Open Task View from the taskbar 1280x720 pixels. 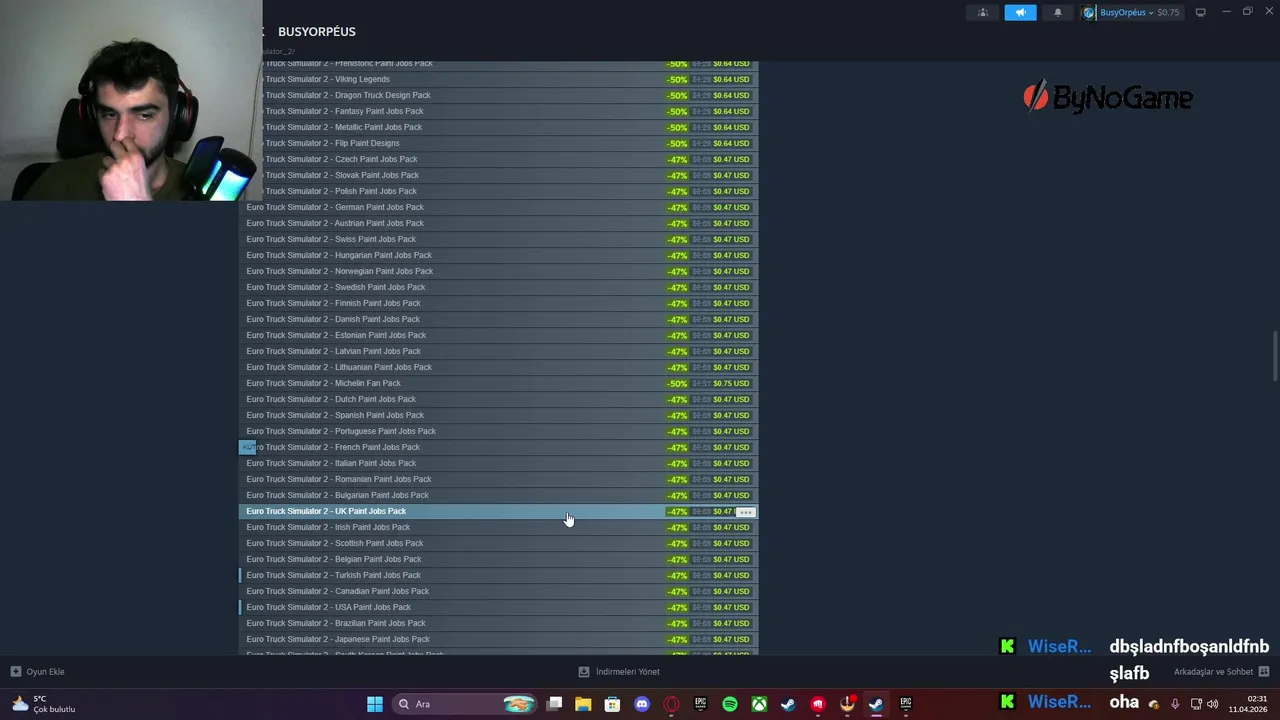pos(554,704)
